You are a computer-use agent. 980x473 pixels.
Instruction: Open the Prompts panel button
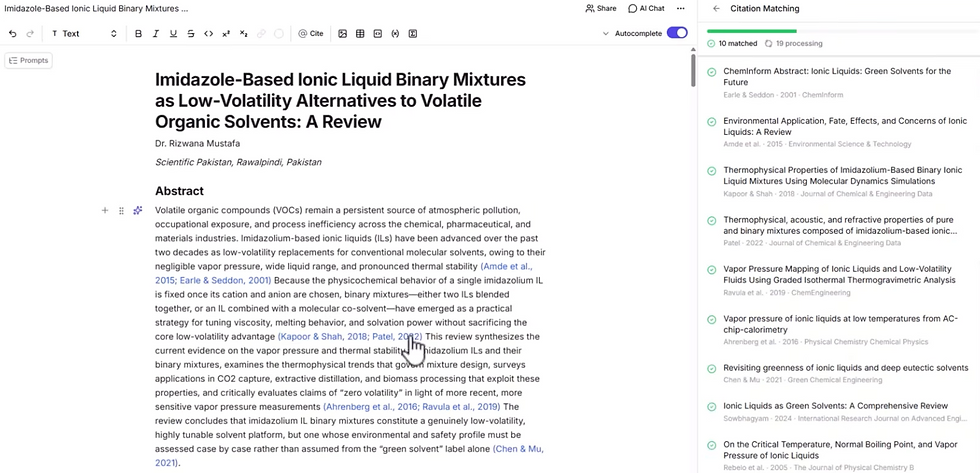[x=28, y=61]
